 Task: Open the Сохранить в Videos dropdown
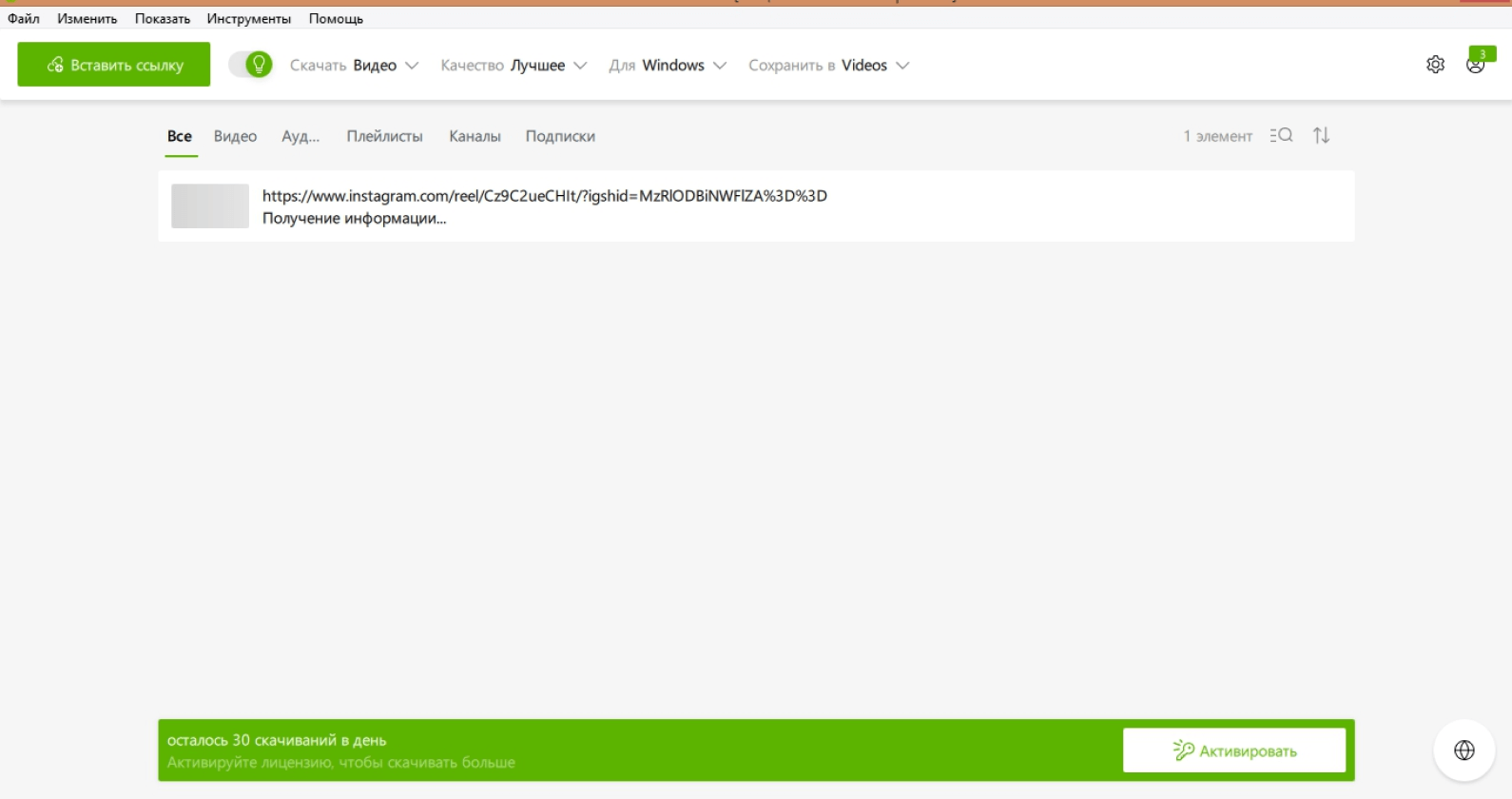828,66
